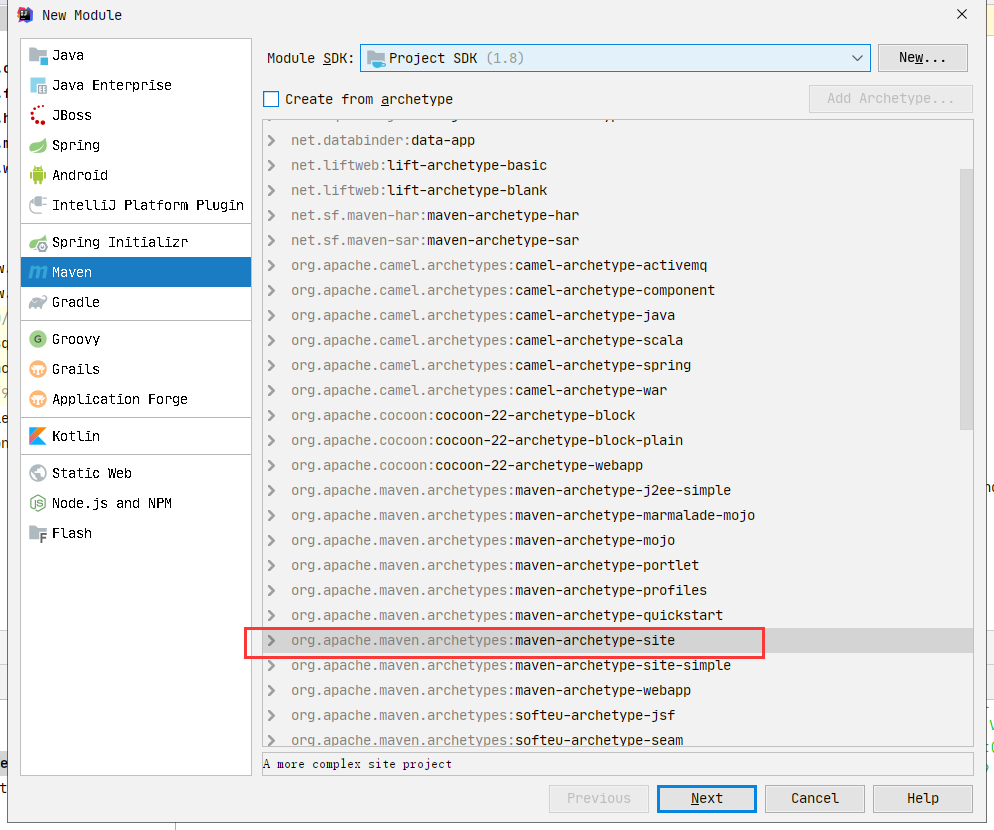Click the IntelliJ Platform Plugin icon
The width and height of the screenshot is (994, 830).
pyautogui.click(x=38, y=205)
